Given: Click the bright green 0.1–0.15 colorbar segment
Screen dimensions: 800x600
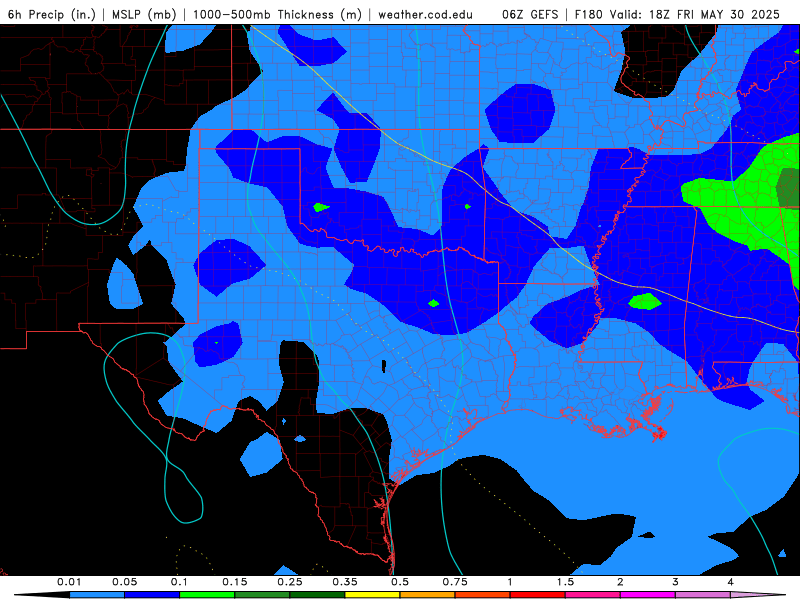Looking at the screenshot, I should coord(207,595).
